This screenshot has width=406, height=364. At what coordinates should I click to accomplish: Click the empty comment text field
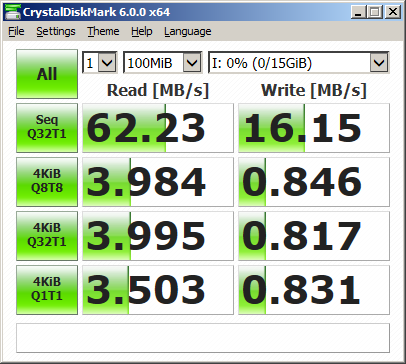pos(203,338)
